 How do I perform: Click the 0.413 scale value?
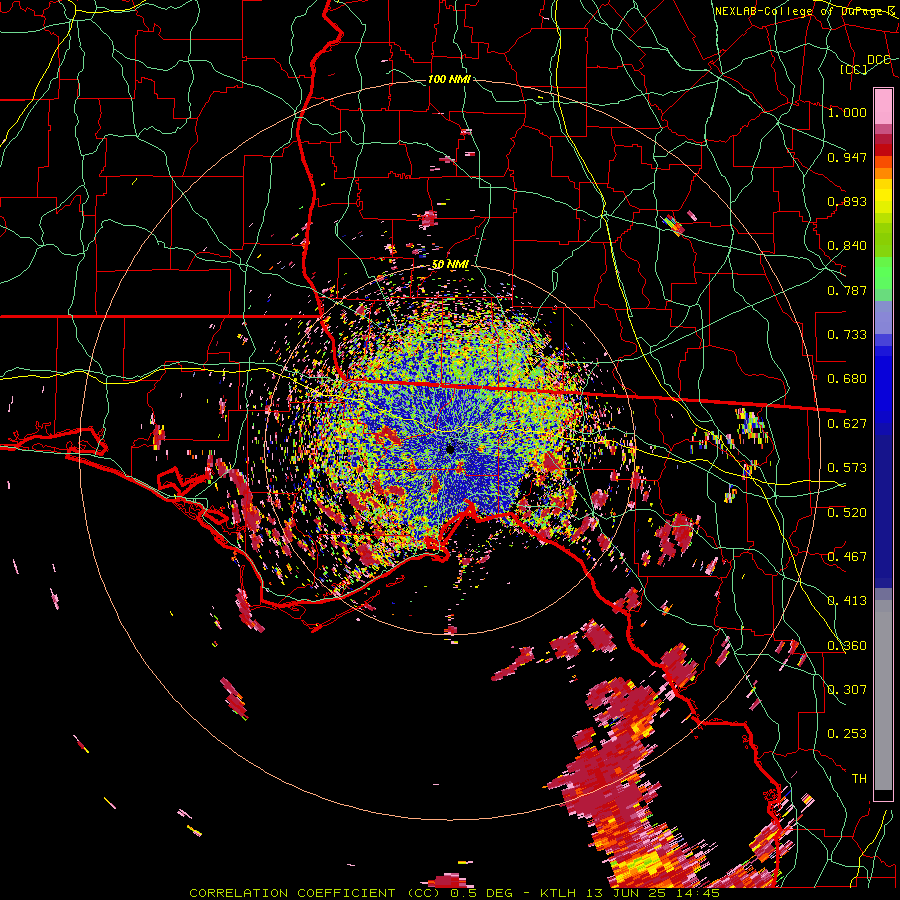847,601
